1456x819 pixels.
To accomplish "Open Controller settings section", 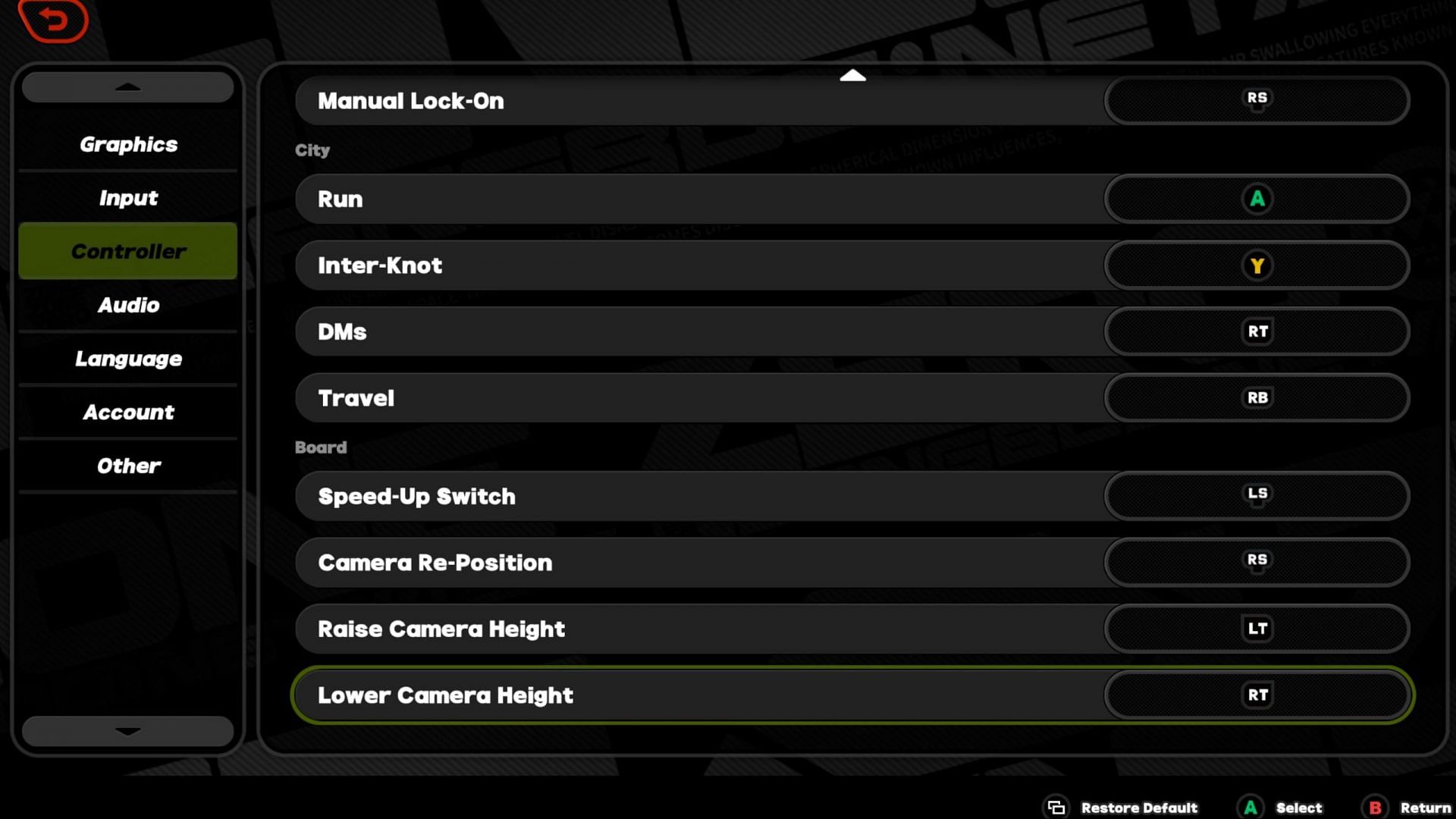I will click(128, 251).
